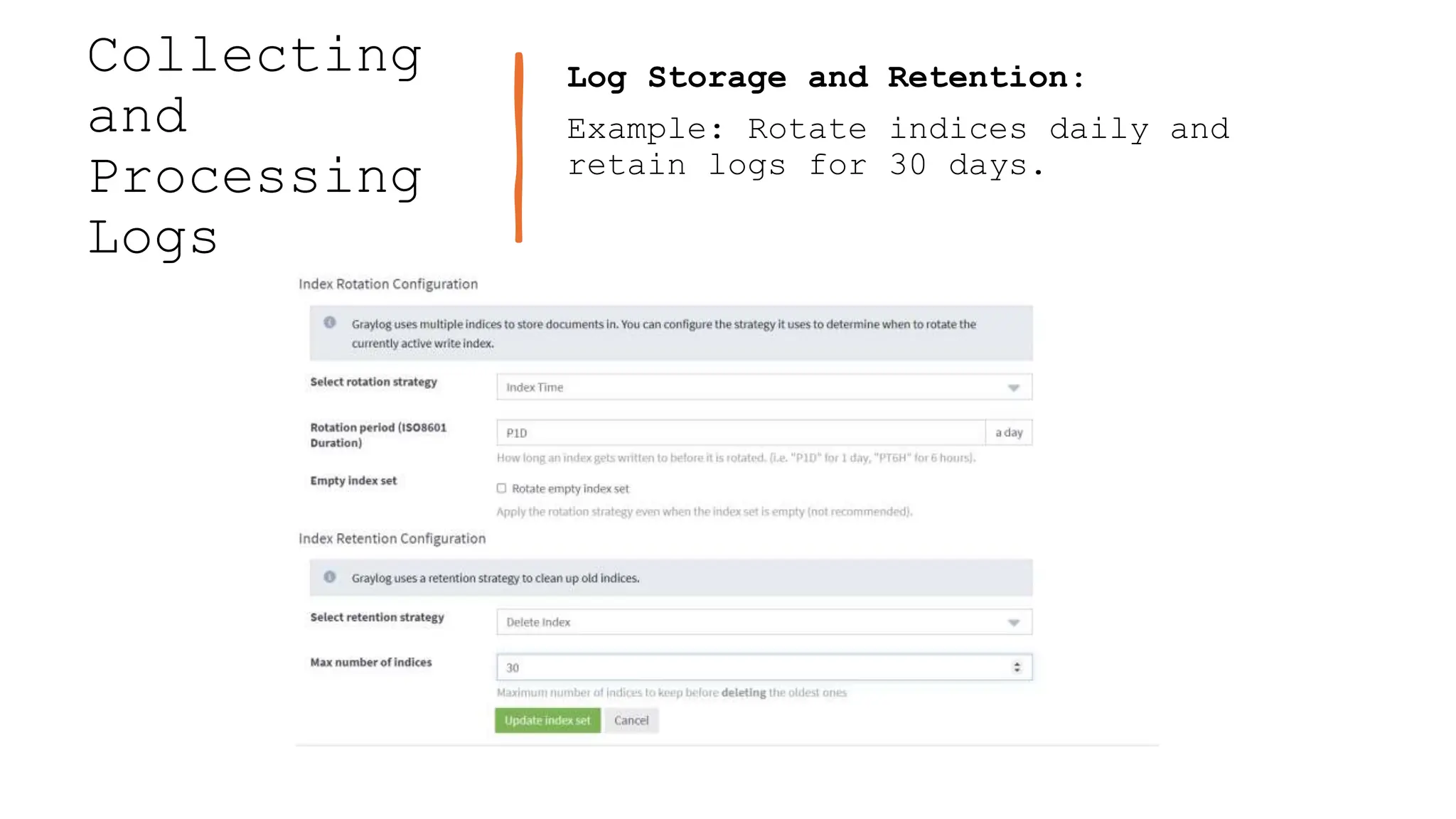Click the Select rotation strategy label

coord(373,382)
